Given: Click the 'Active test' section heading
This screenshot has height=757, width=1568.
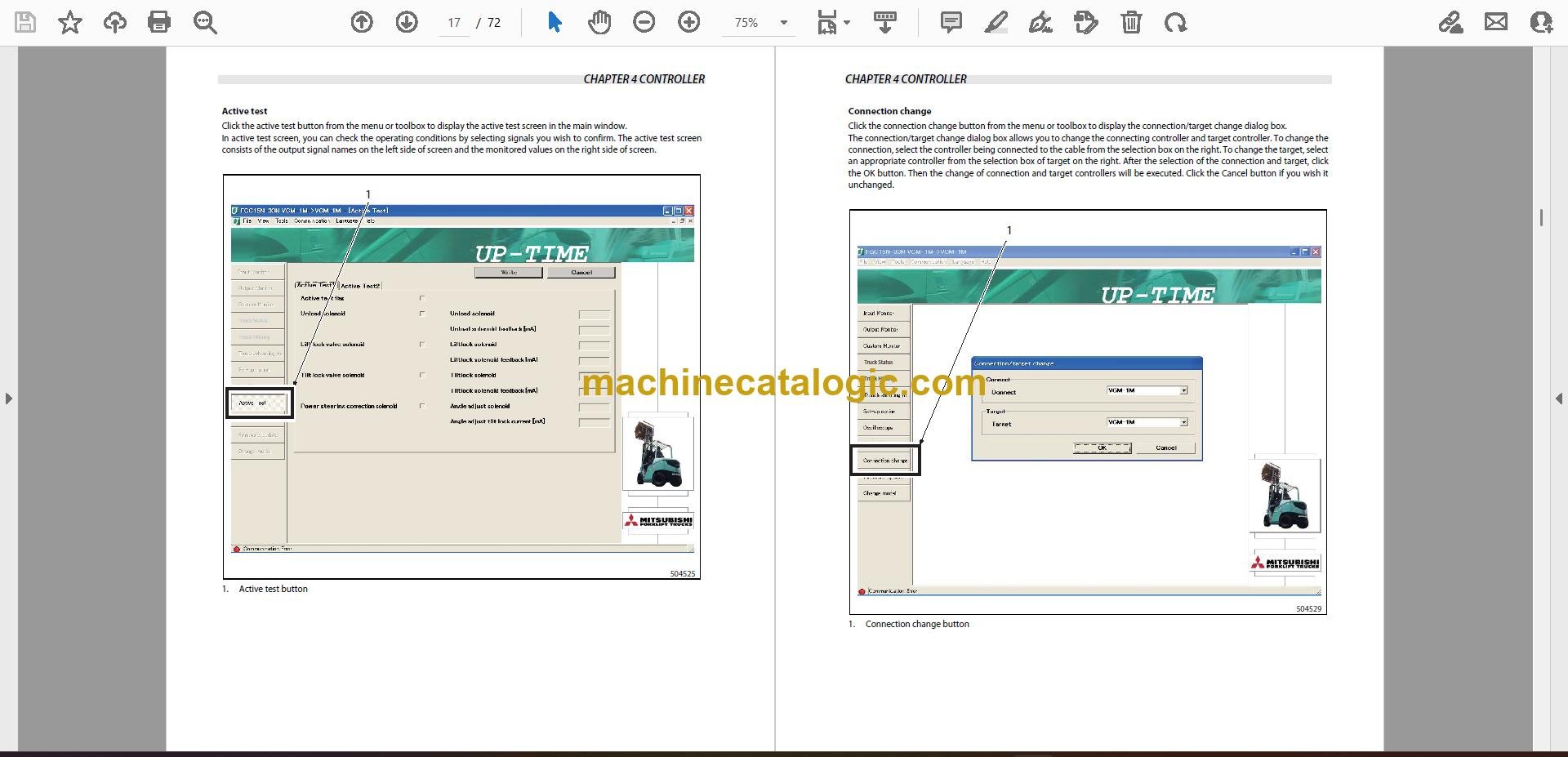Looking at the screenshot, I should point(244,111).
